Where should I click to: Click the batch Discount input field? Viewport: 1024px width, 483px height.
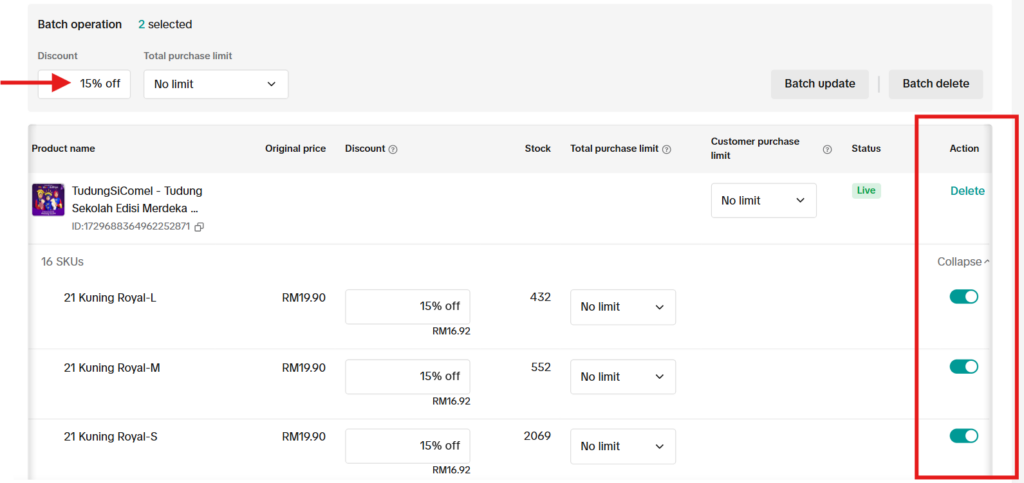84,84
